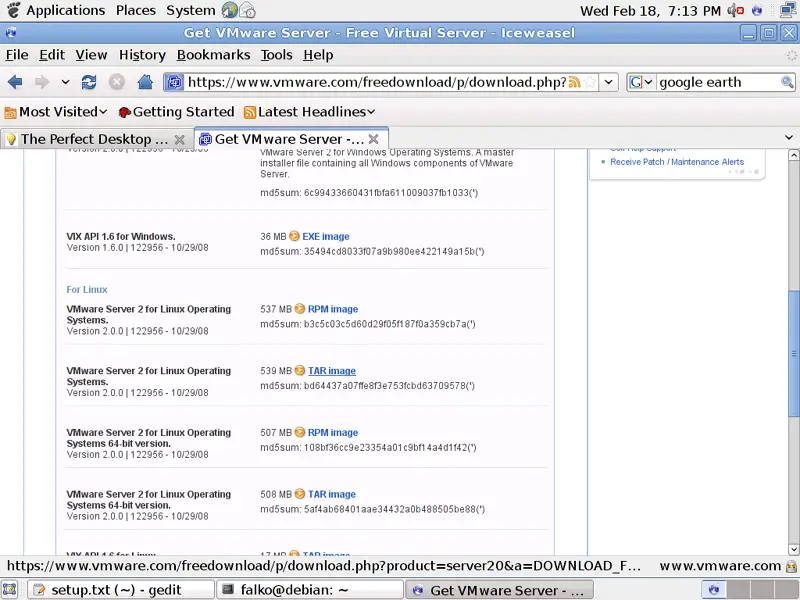Click the network monitor icon in top panel
Viewport: 800px width, 600px height.
[x=788, y=10]
